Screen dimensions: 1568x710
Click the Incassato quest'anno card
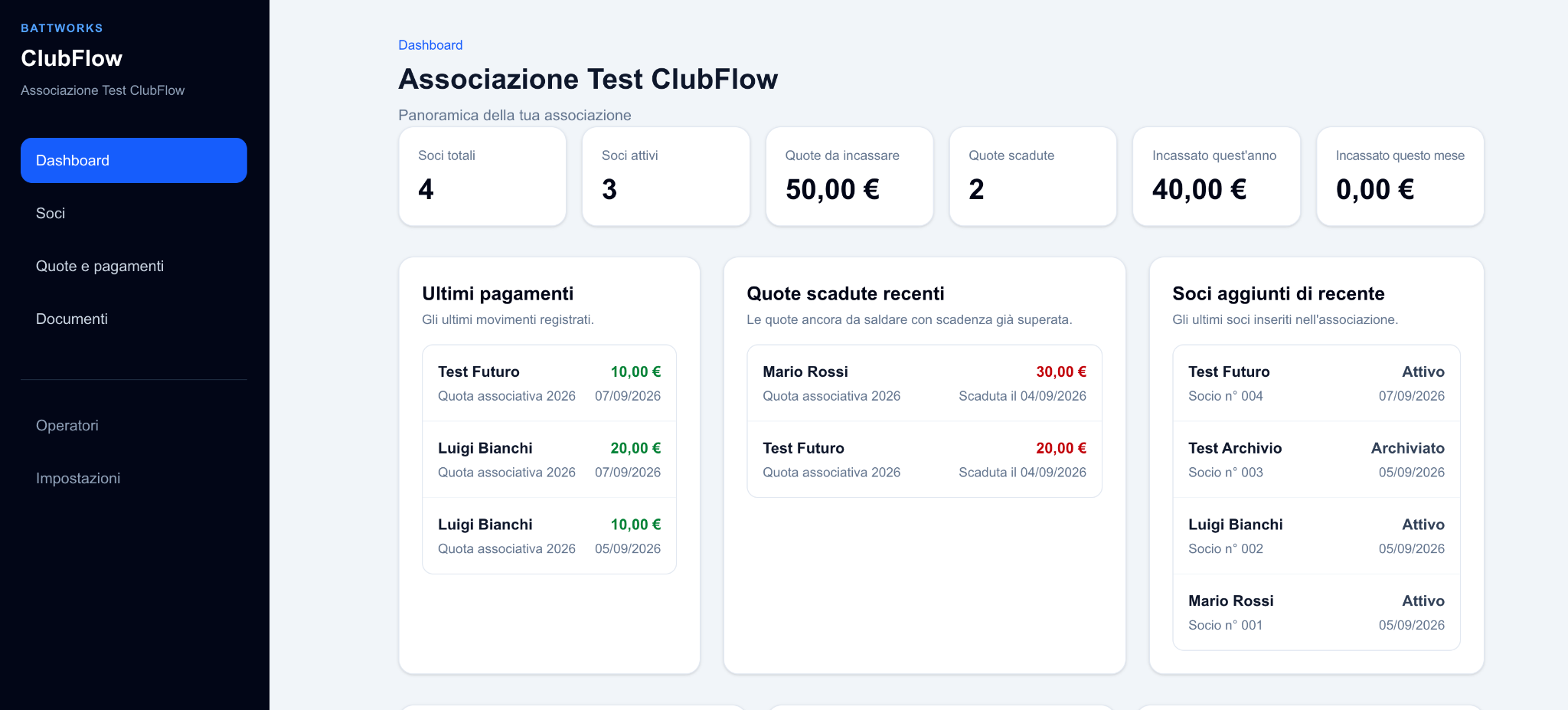click(x=1217, y=176)
